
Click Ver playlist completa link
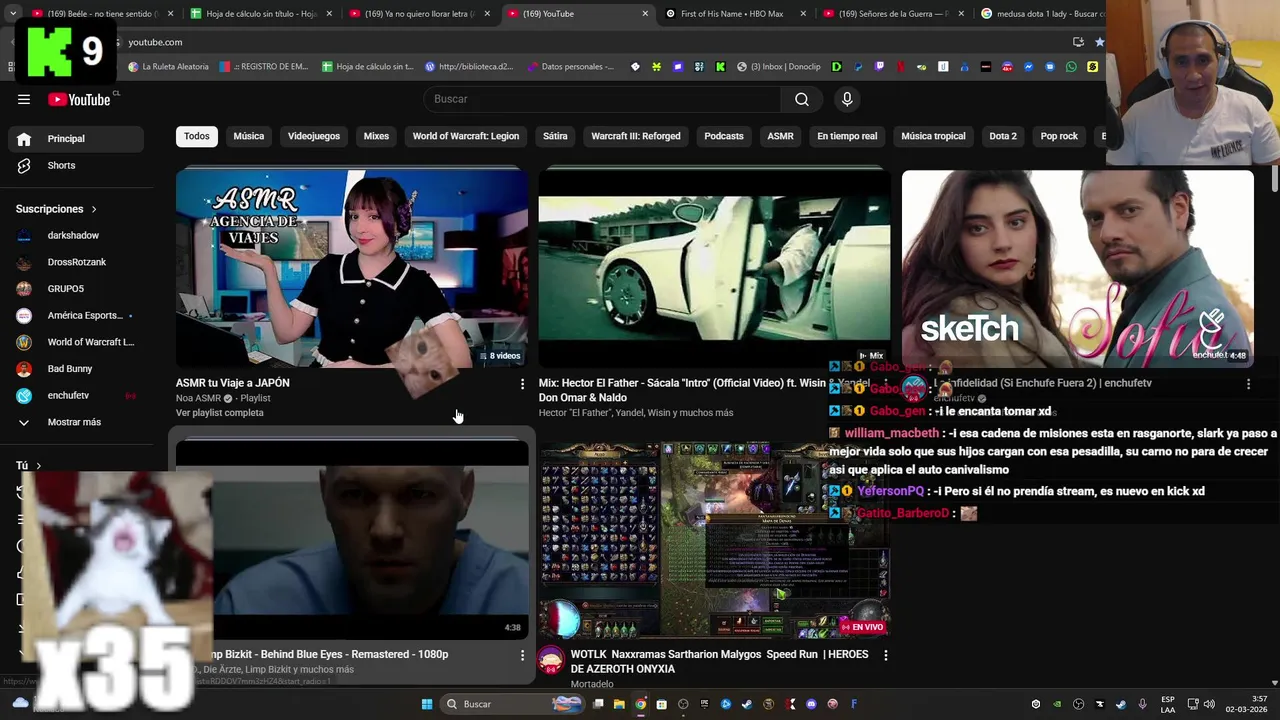(220, 413)
